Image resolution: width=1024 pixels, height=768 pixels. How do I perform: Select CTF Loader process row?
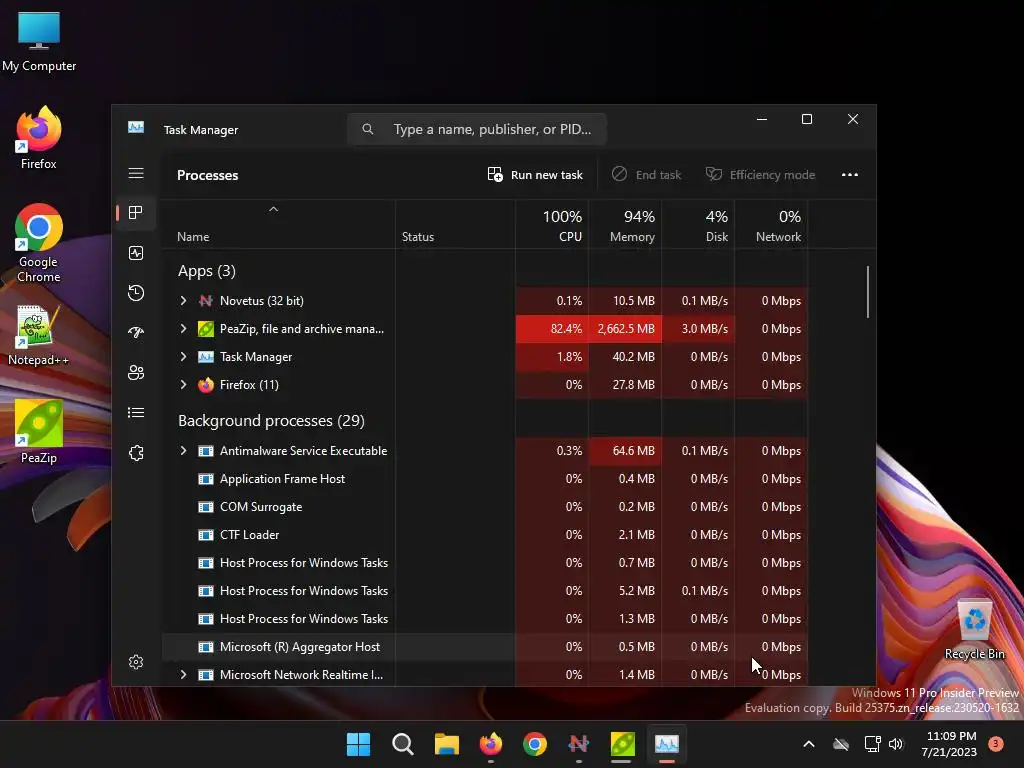485,535
